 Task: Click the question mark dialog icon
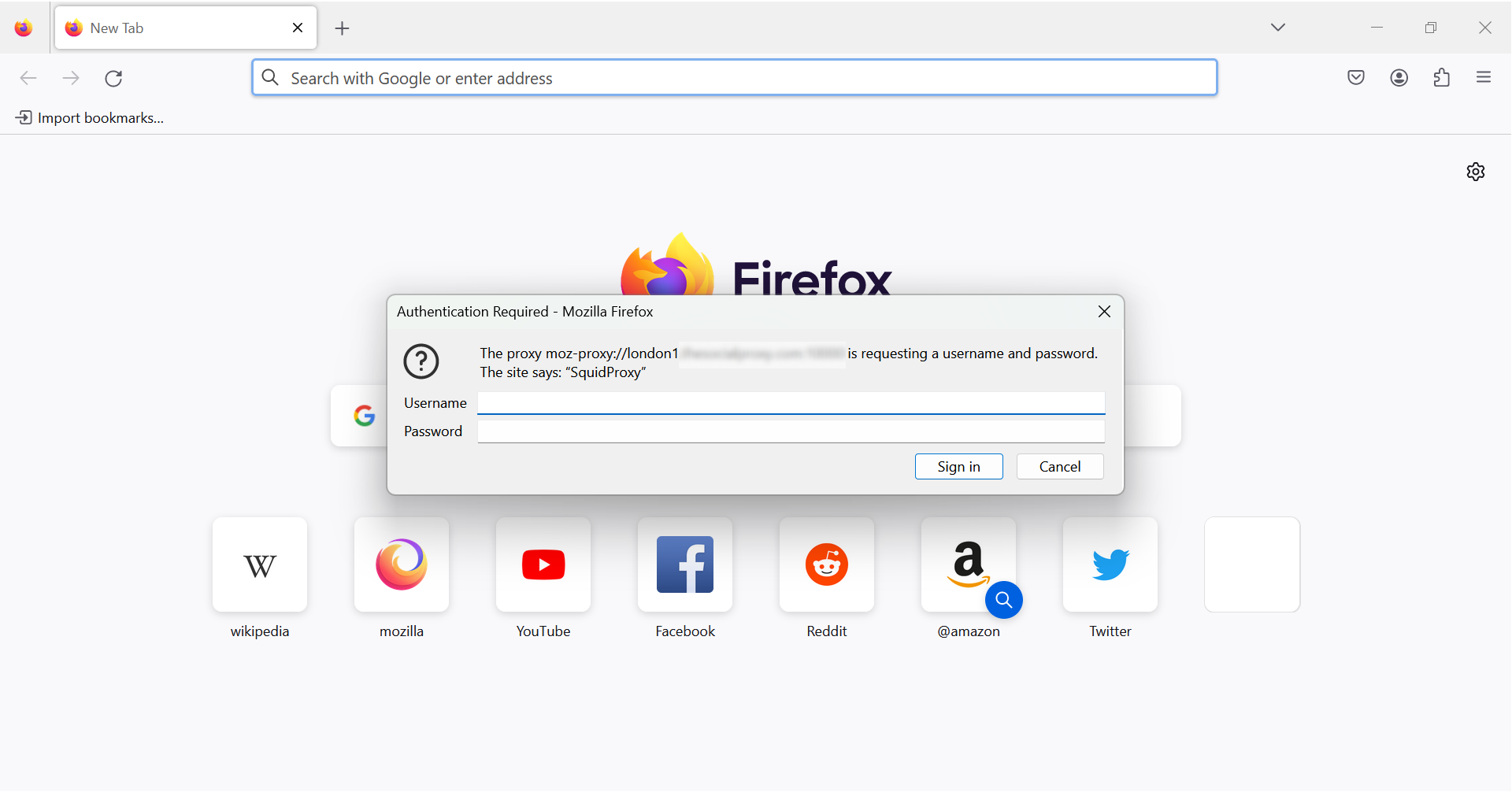pos(421,361)
